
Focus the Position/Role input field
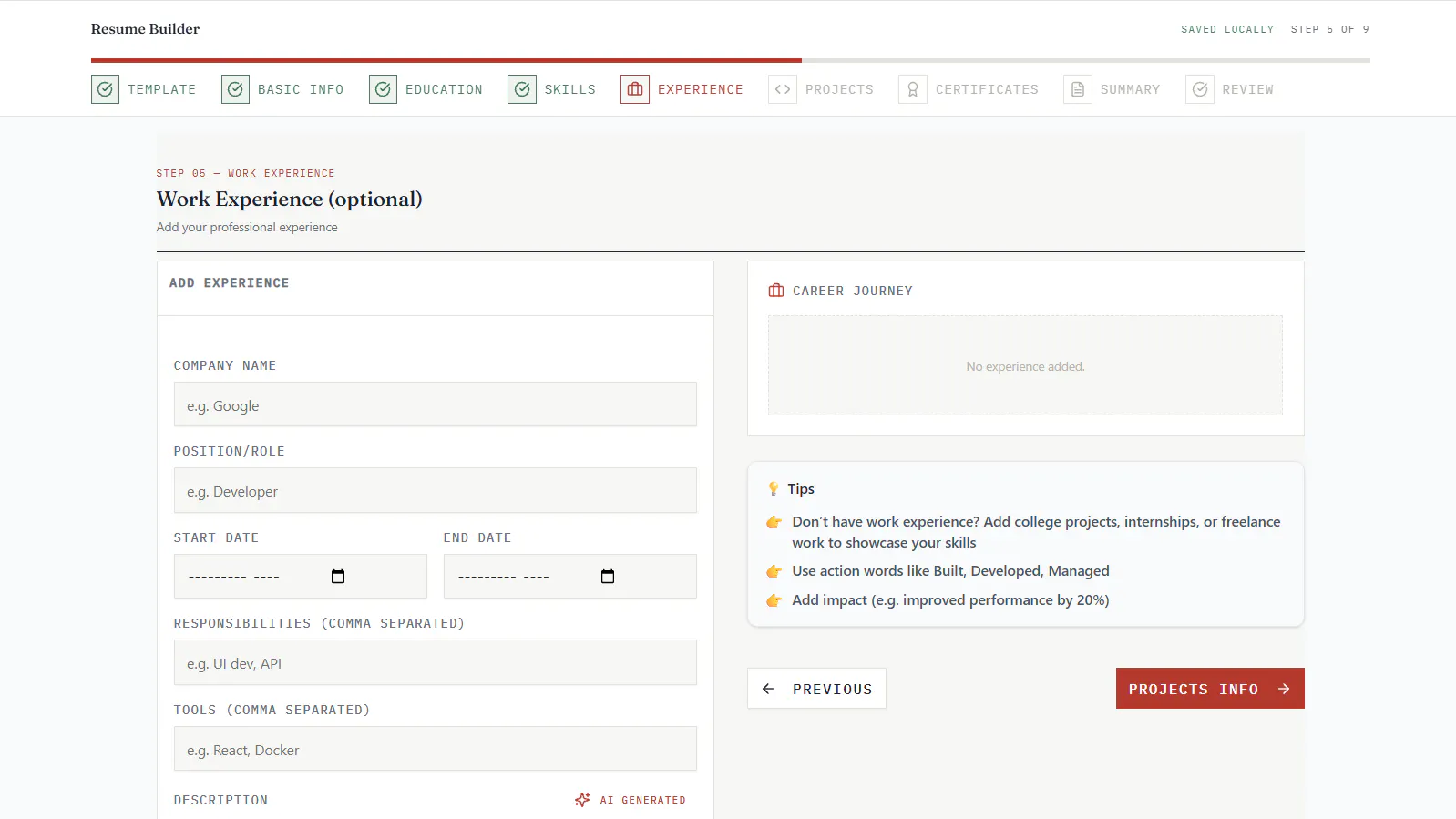pos(436,490)
